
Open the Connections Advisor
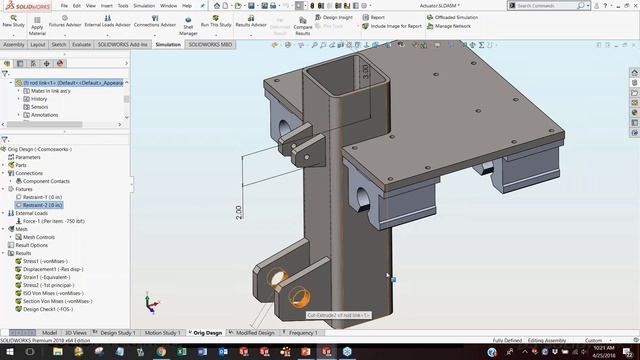pos(155,21)
